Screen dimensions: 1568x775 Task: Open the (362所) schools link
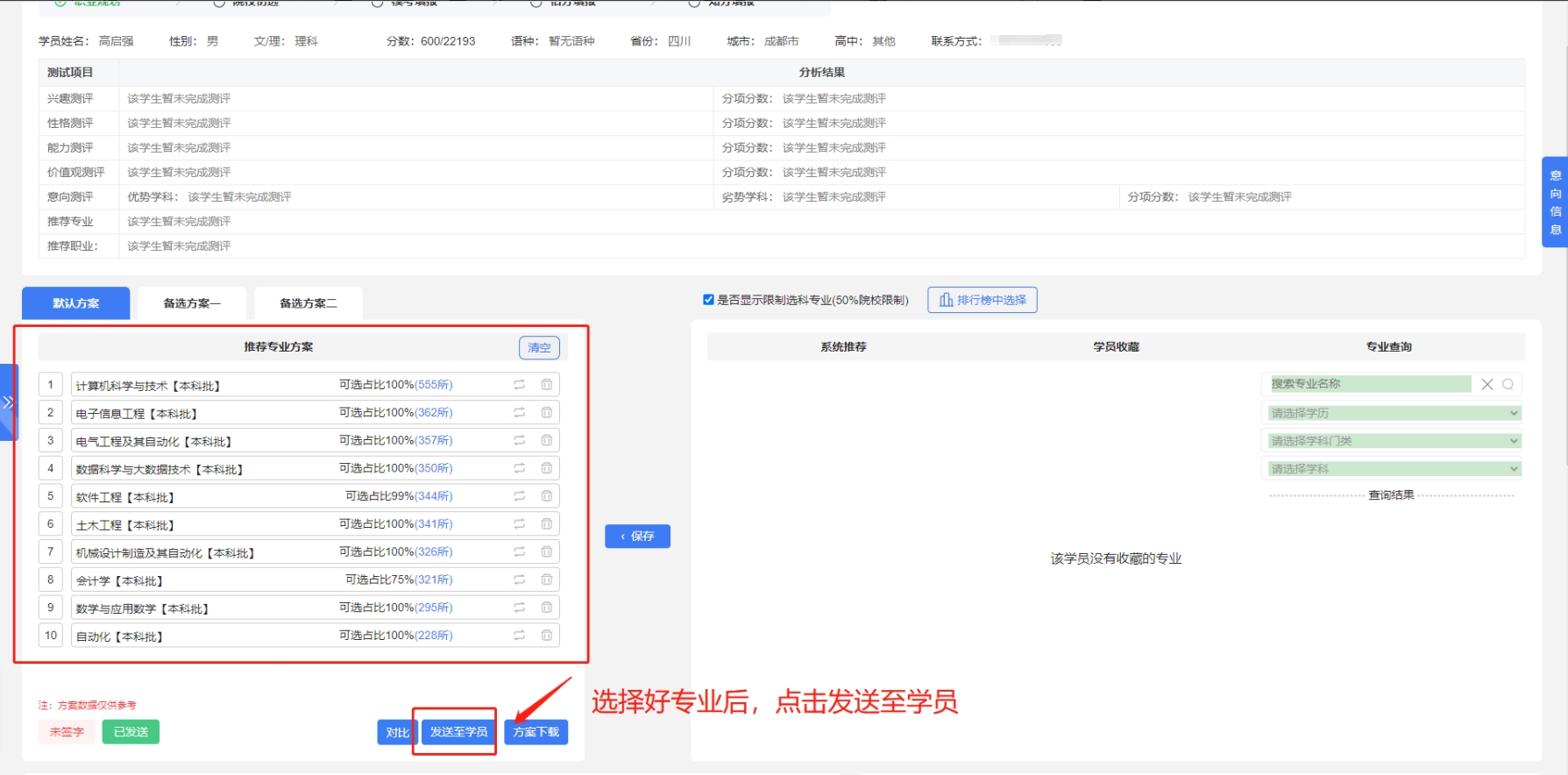pos(434,413)
